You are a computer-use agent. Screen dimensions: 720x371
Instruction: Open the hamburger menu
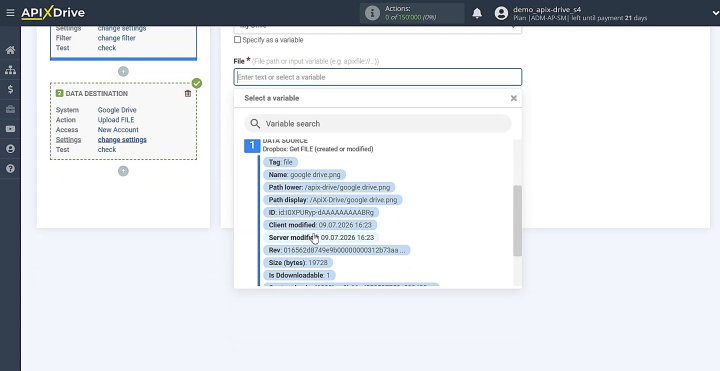tap(10, 13)
